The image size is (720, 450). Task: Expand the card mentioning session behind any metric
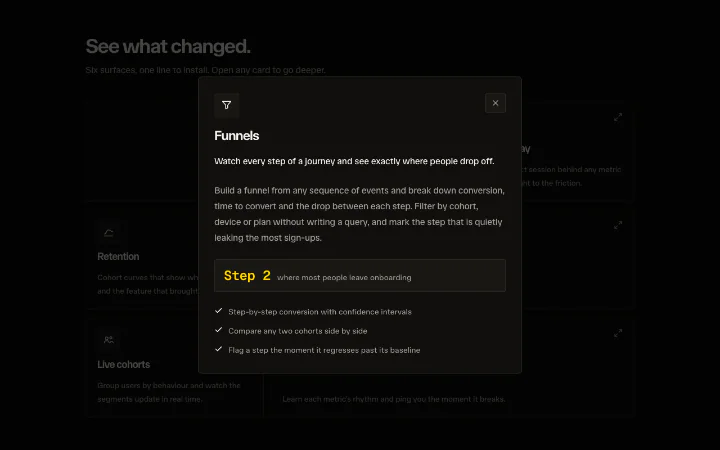click(618, 118)
